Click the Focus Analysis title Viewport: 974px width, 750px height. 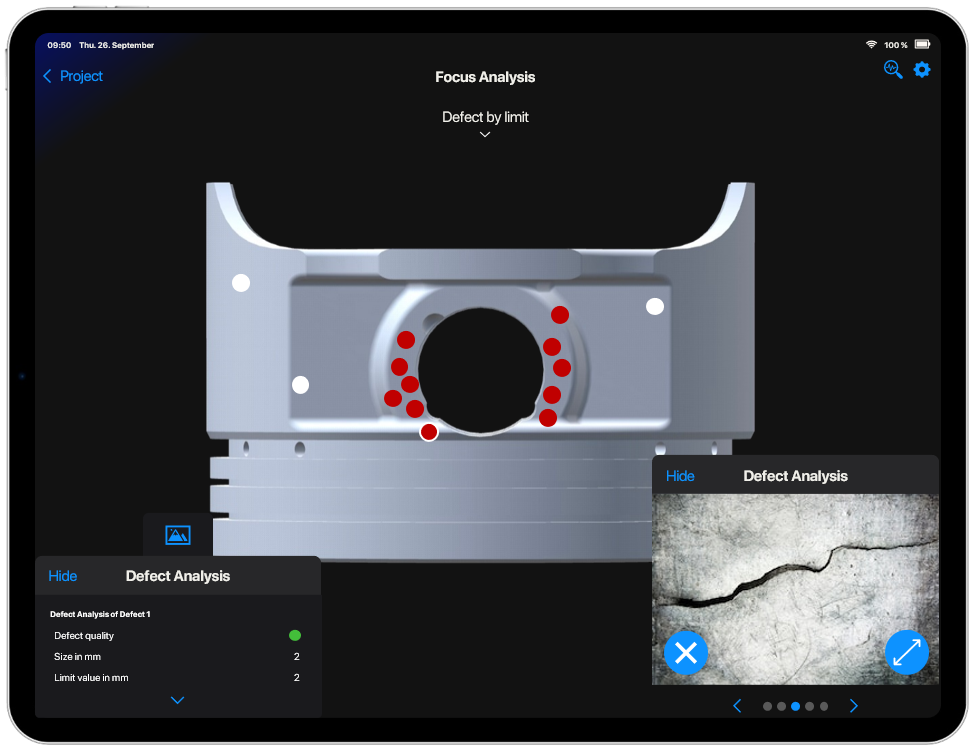(x=485, y=77)
